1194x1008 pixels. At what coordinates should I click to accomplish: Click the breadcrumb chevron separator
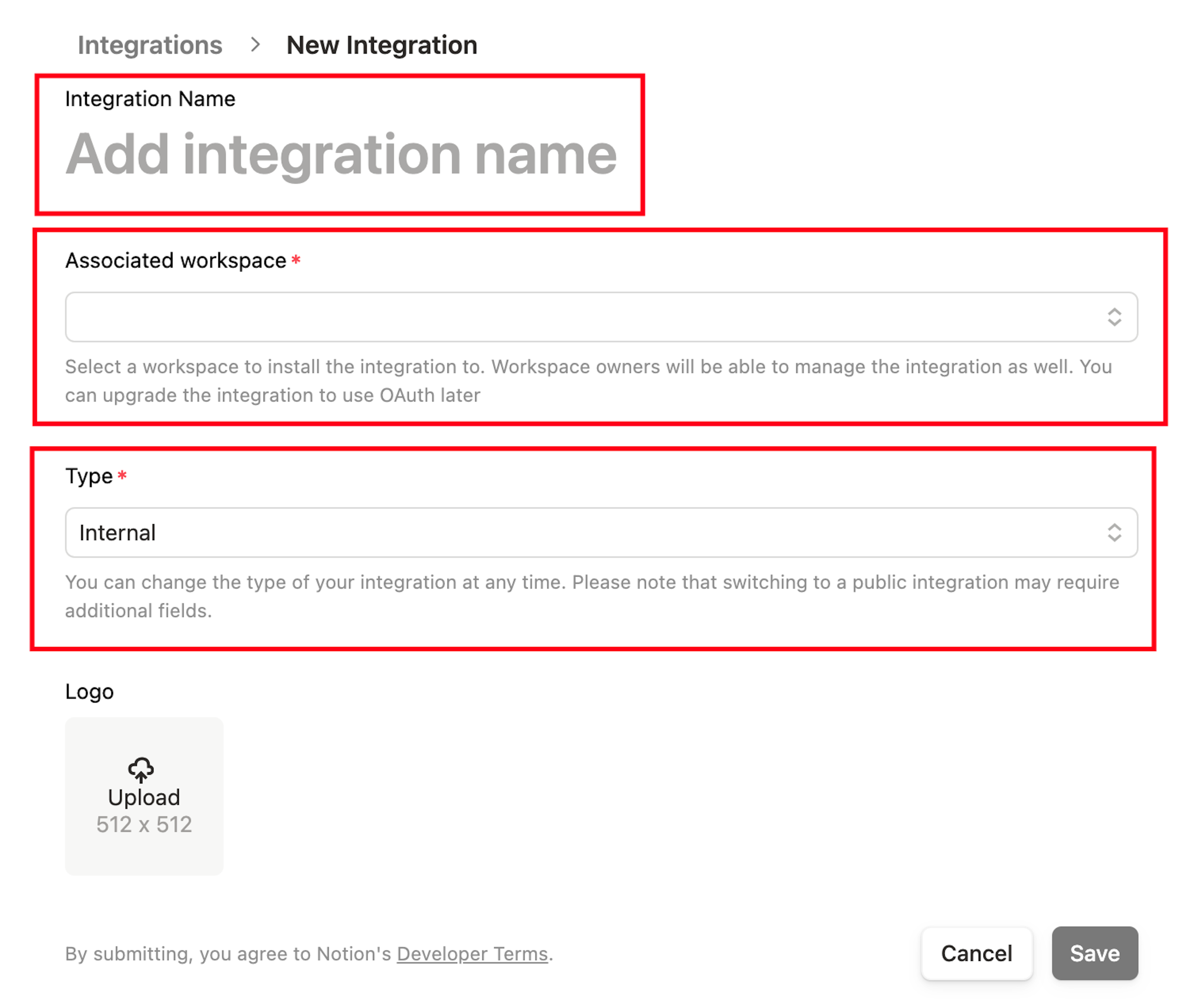point(256,44)
